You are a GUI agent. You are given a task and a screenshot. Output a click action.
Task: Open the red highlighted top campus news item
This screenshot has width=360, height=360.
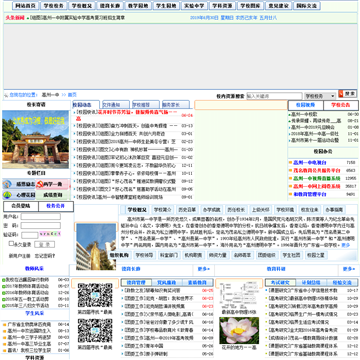pos(127,115)
